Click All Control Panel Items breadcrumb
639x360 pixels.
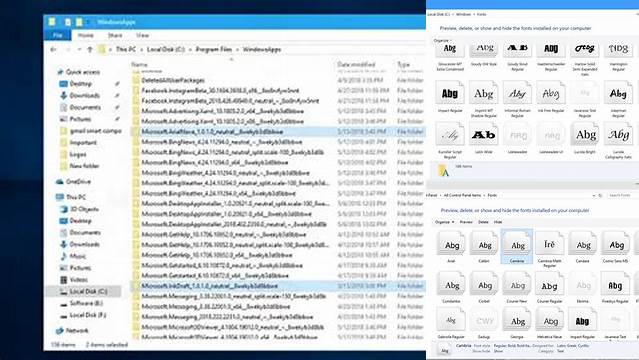coord(462,196)
